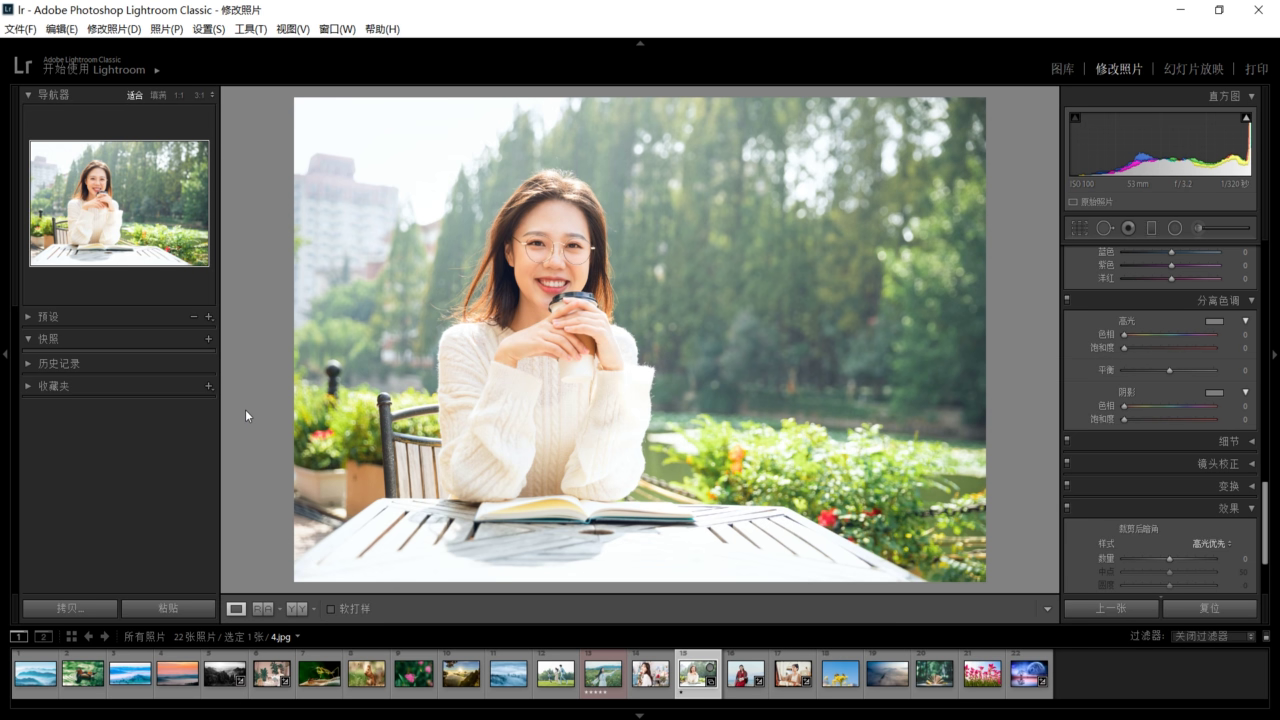The width and height of the screenshot is (1280, 720).
Task: Expand the 历史记录 history panel
Action: [58, 364]
